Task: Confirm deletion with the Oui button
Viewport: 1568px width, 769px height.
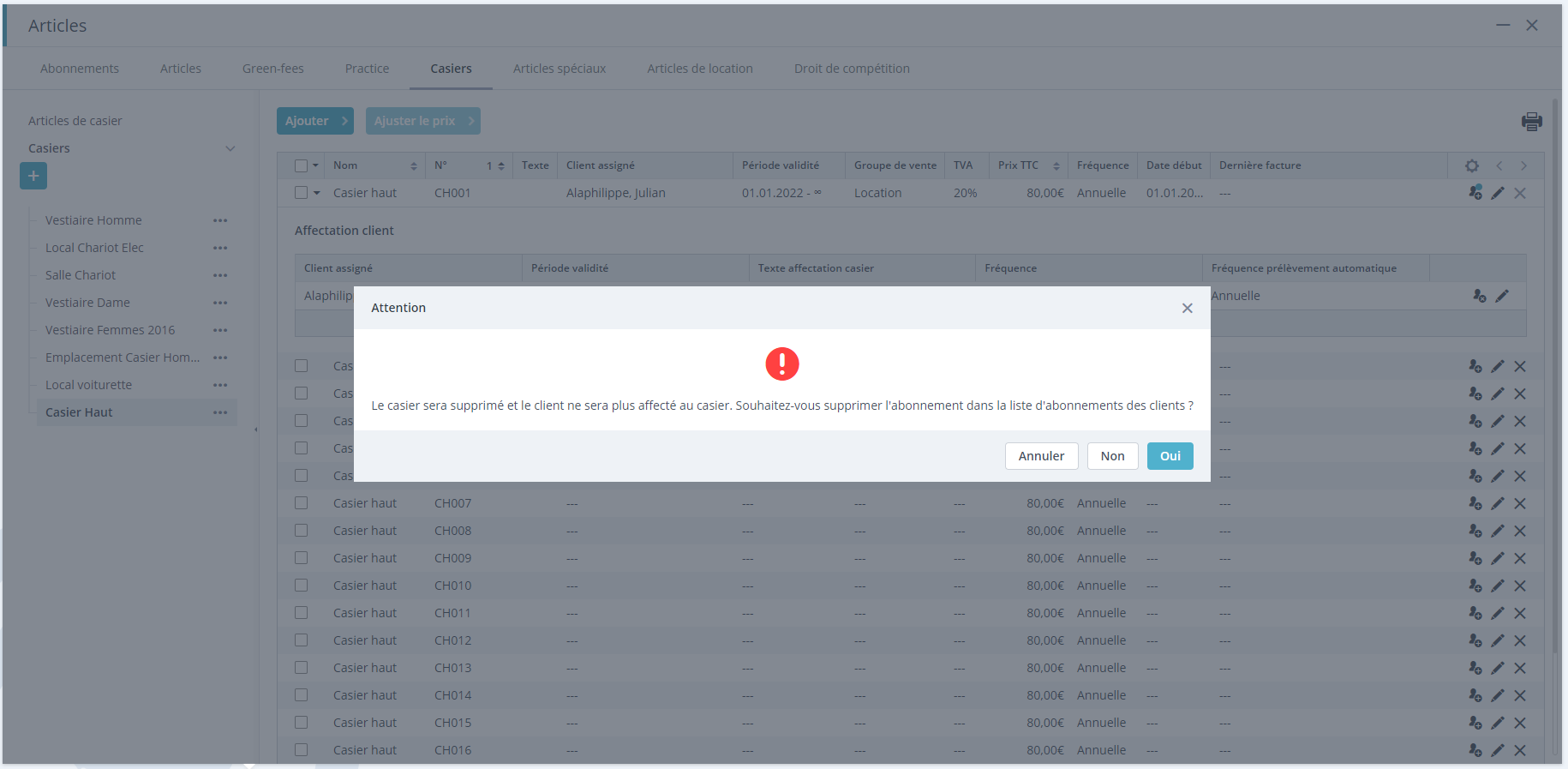Action: [x=1170, y=456]
